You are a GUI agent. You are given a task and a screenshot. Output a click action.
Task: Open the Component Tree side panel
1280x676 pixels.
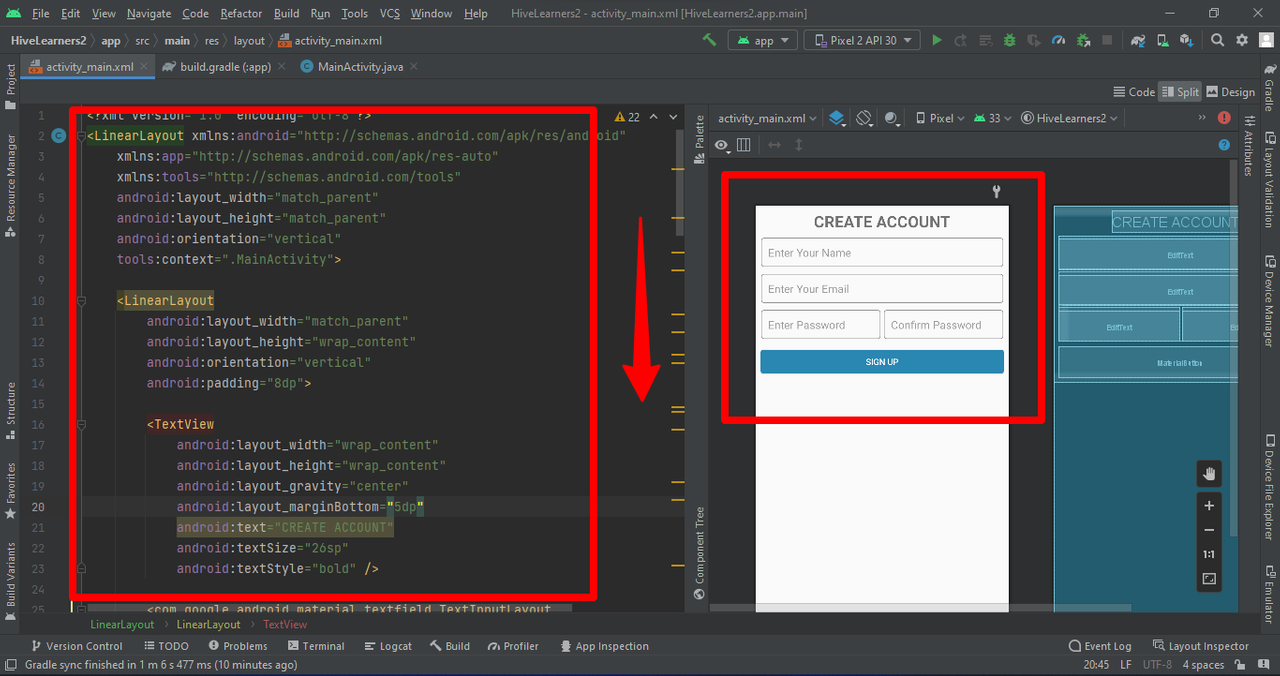[699, 554]
